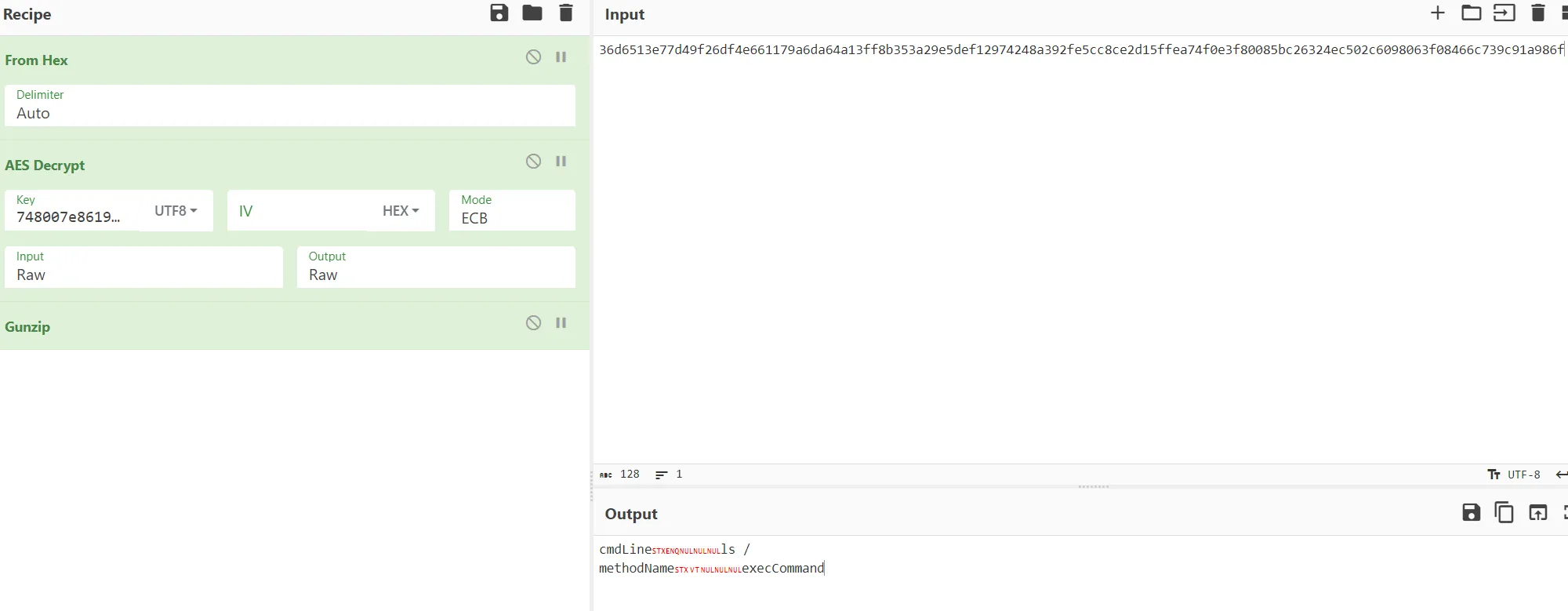
Task: Disable the AES Decrypt operation
Action: 533,162
